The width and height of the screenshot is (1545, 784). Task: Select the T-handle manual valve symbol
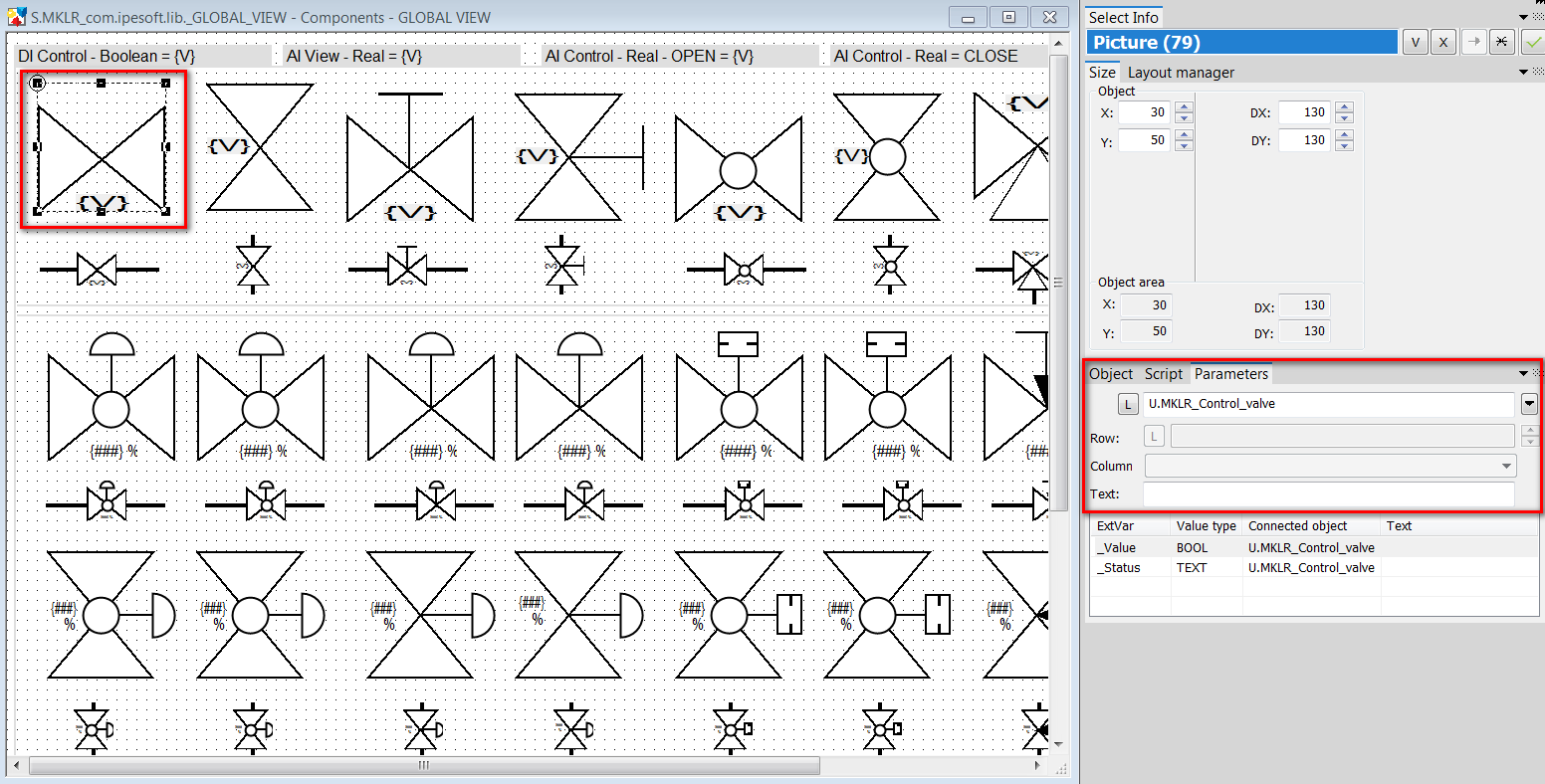(x=408, y=149)
